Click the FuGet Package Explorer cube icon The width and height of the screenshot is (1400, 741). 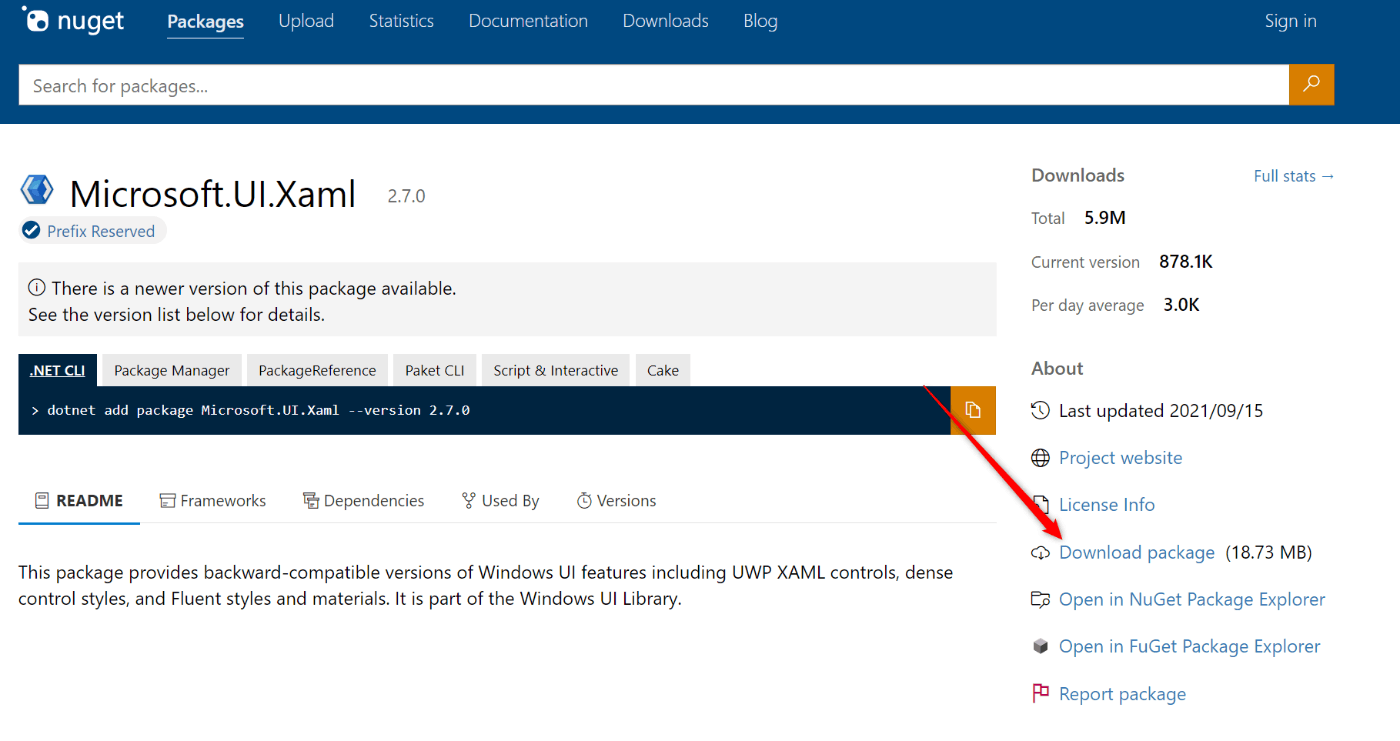1041,647
